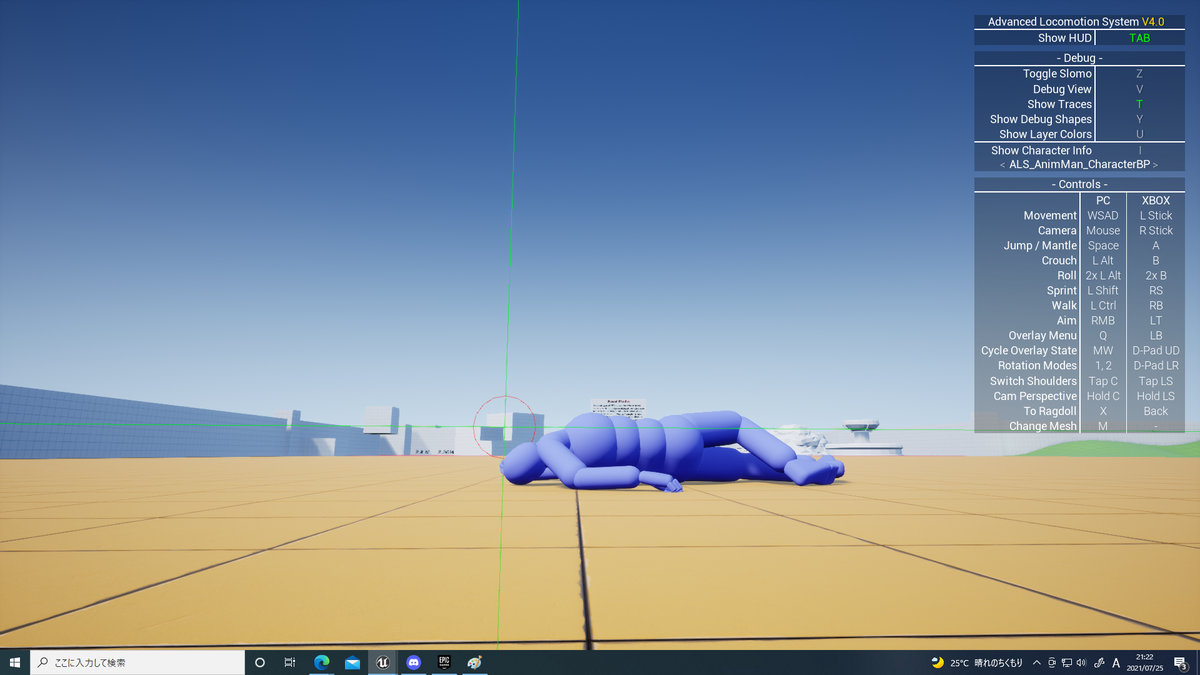Viewport: 1200px width, 675px height.
Task: Open network status tray icon
Action: click(x=1067, y=662)
